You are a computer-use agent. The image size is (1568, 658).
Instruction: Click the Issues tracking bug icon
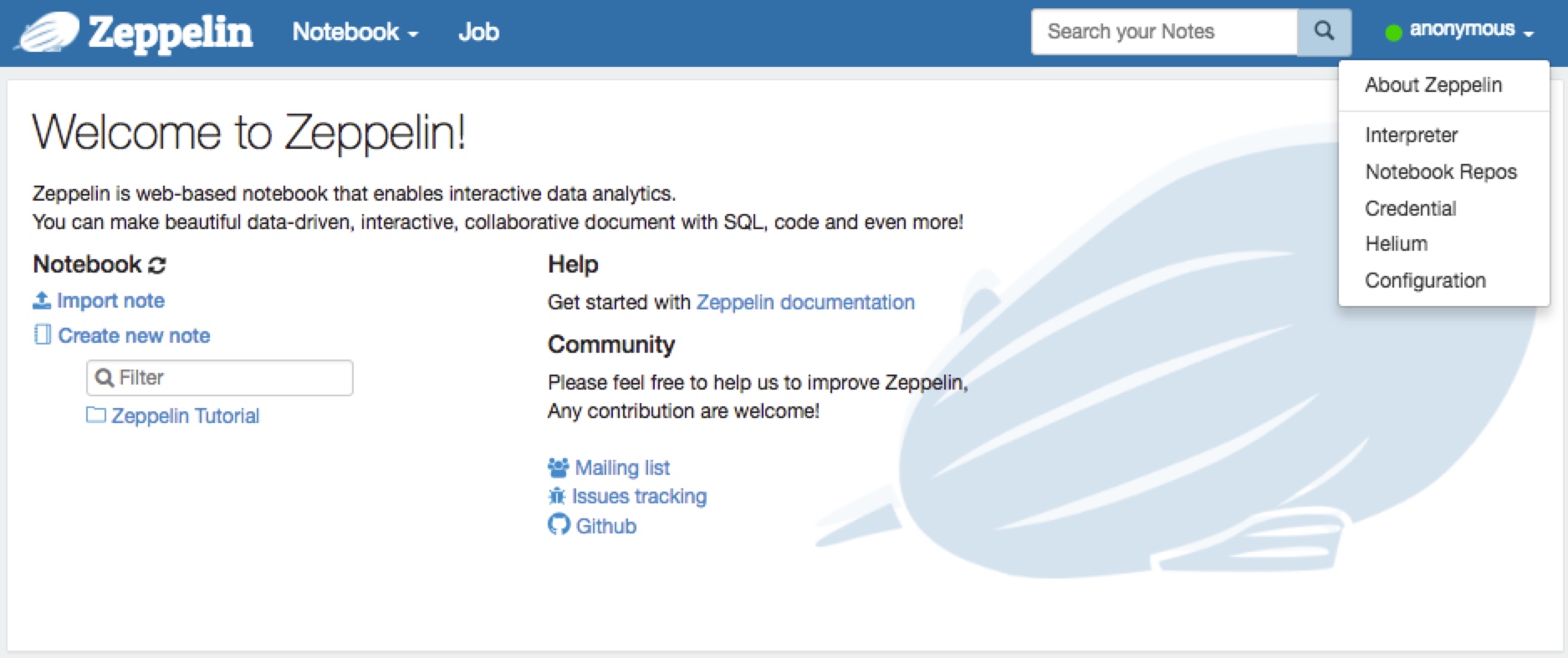tap(557, 496)
